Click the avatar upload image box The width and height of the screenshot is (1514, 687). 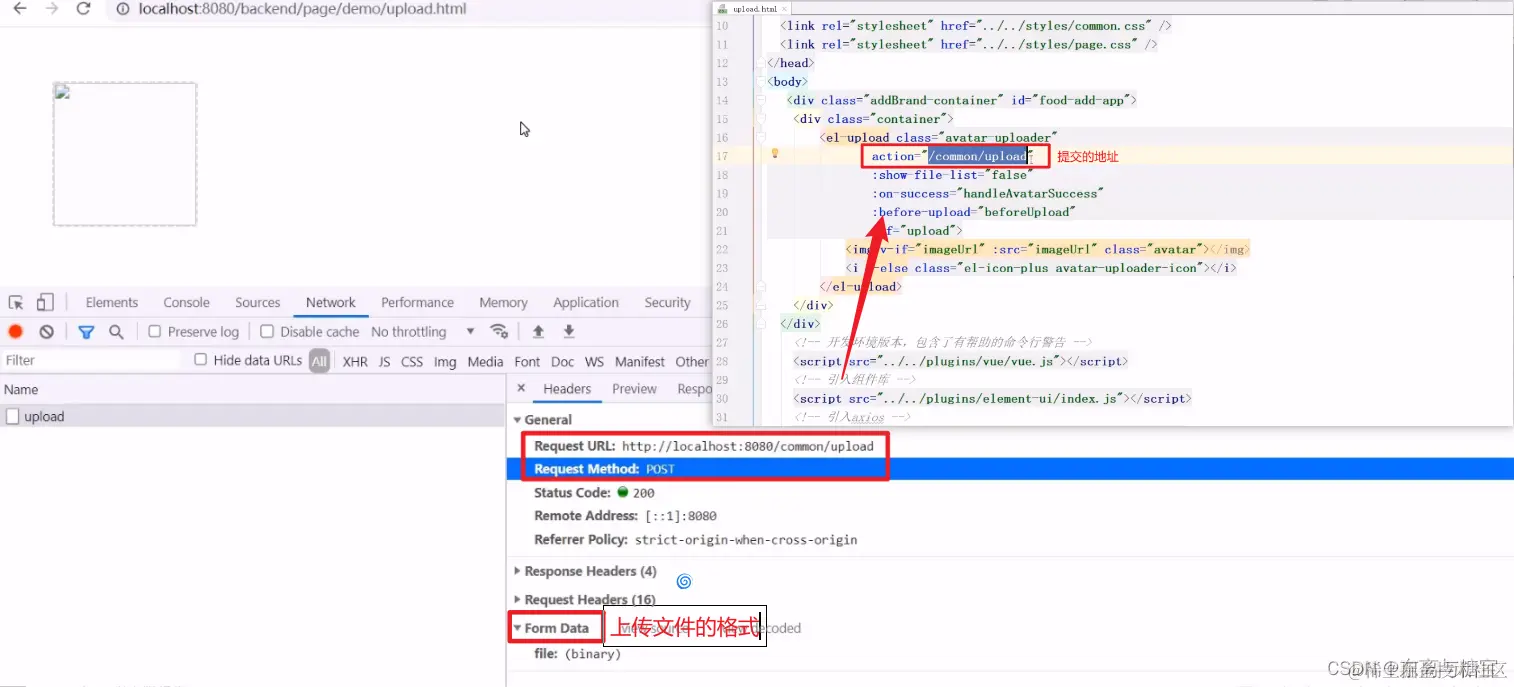pos(125,154)
